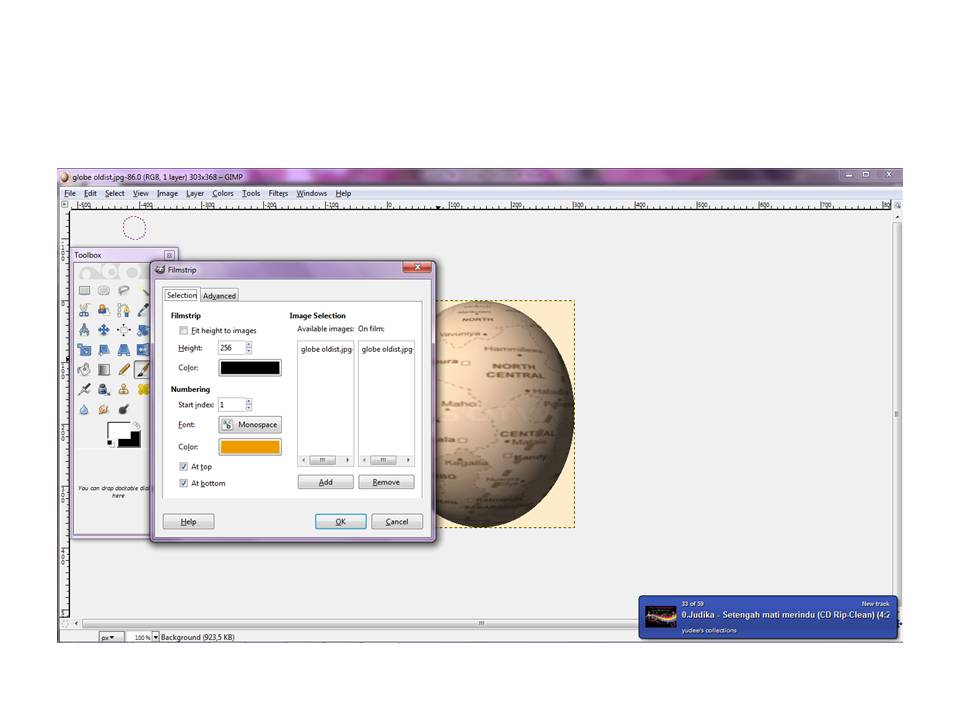Click the Height input field

click(x=231, y=348)
